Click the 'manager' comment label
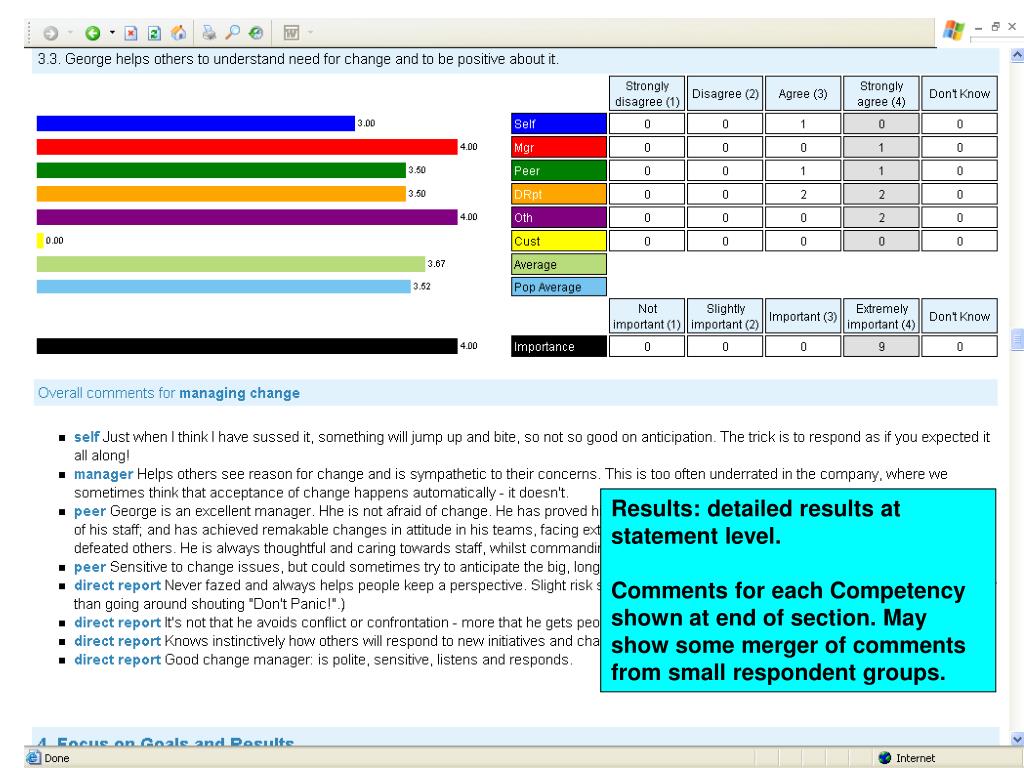 coord(103,474)
